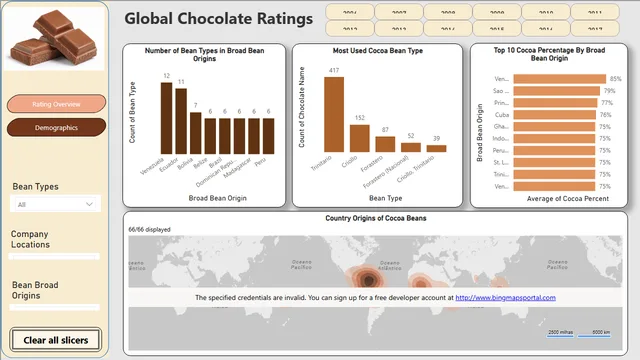The image size is (640, 360).
Task: Click the '66/66 displayed' map text
Action: click(x=149, y=229)
